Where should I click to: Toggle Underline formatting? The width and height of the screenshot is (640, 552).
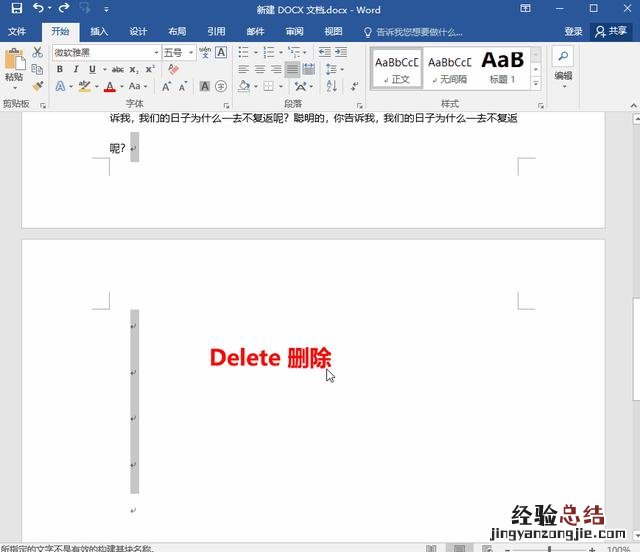point(91,69)
